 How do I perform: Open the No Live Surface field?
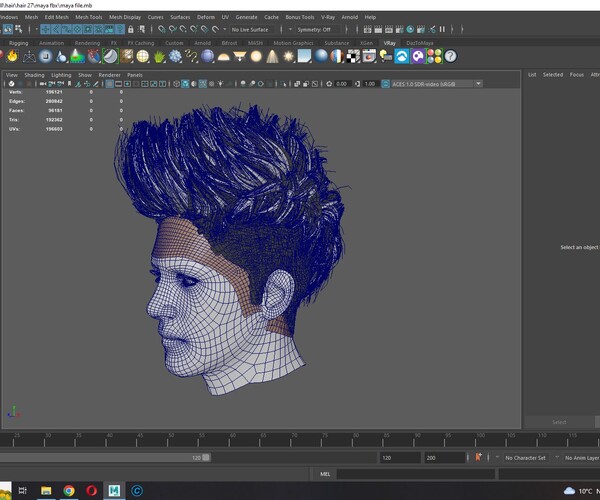(250, 29)
